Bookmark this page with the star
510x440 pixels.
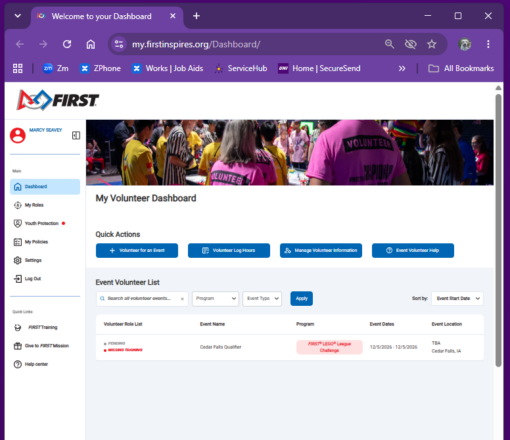(432, 44)
